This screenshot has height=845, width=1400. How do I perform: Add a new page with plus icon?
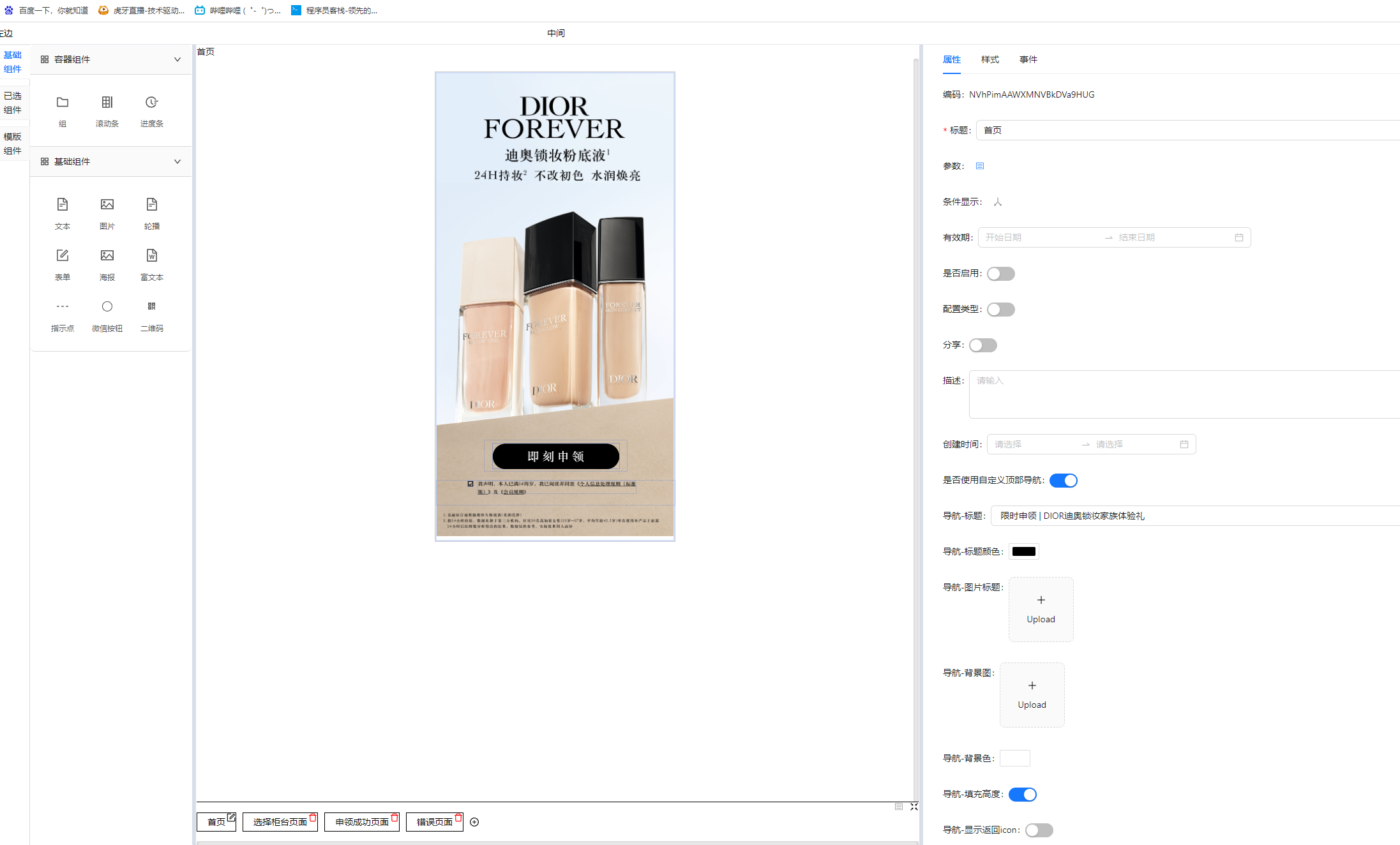click(474, 822)
